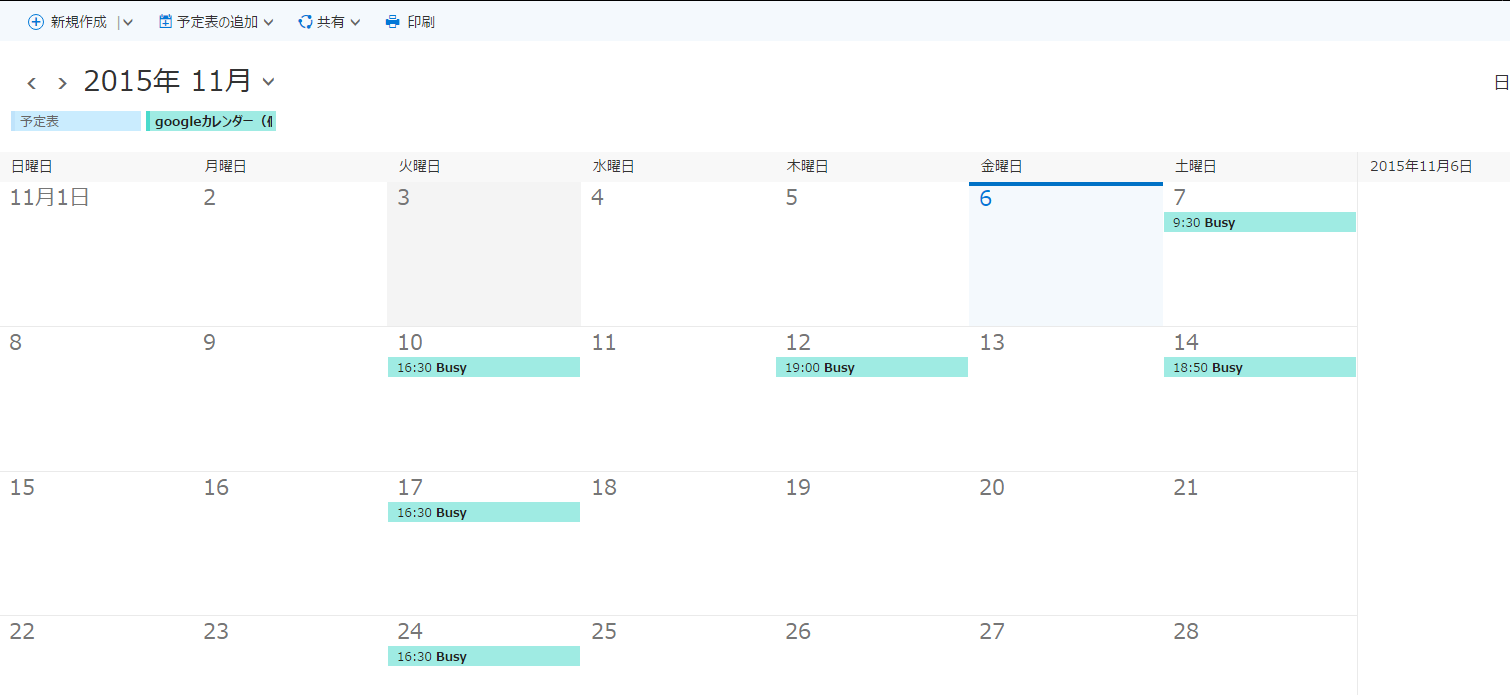Open the 16:30 Busy event on the 17th
1510x695 pixels.
coord(483,513)
